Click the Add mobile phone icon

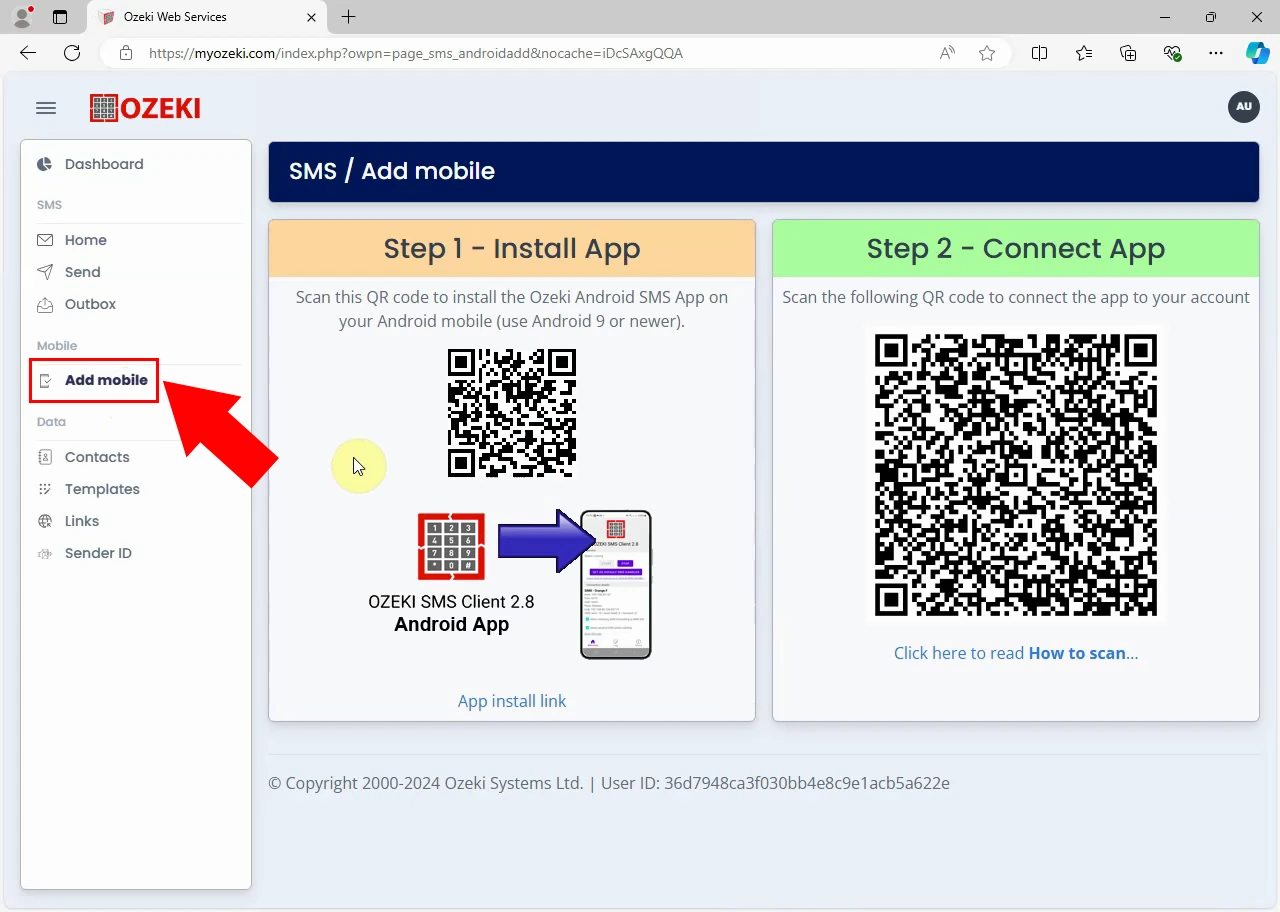45,380
